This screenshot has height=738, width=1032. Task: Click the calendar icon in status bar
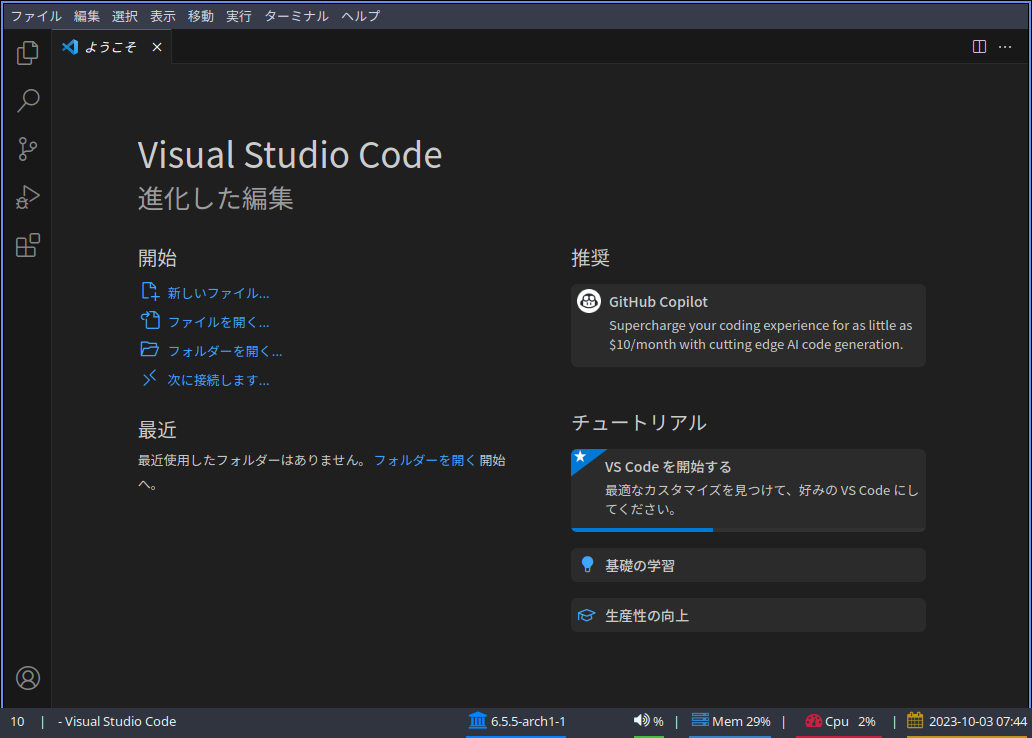tap(915, 720)
